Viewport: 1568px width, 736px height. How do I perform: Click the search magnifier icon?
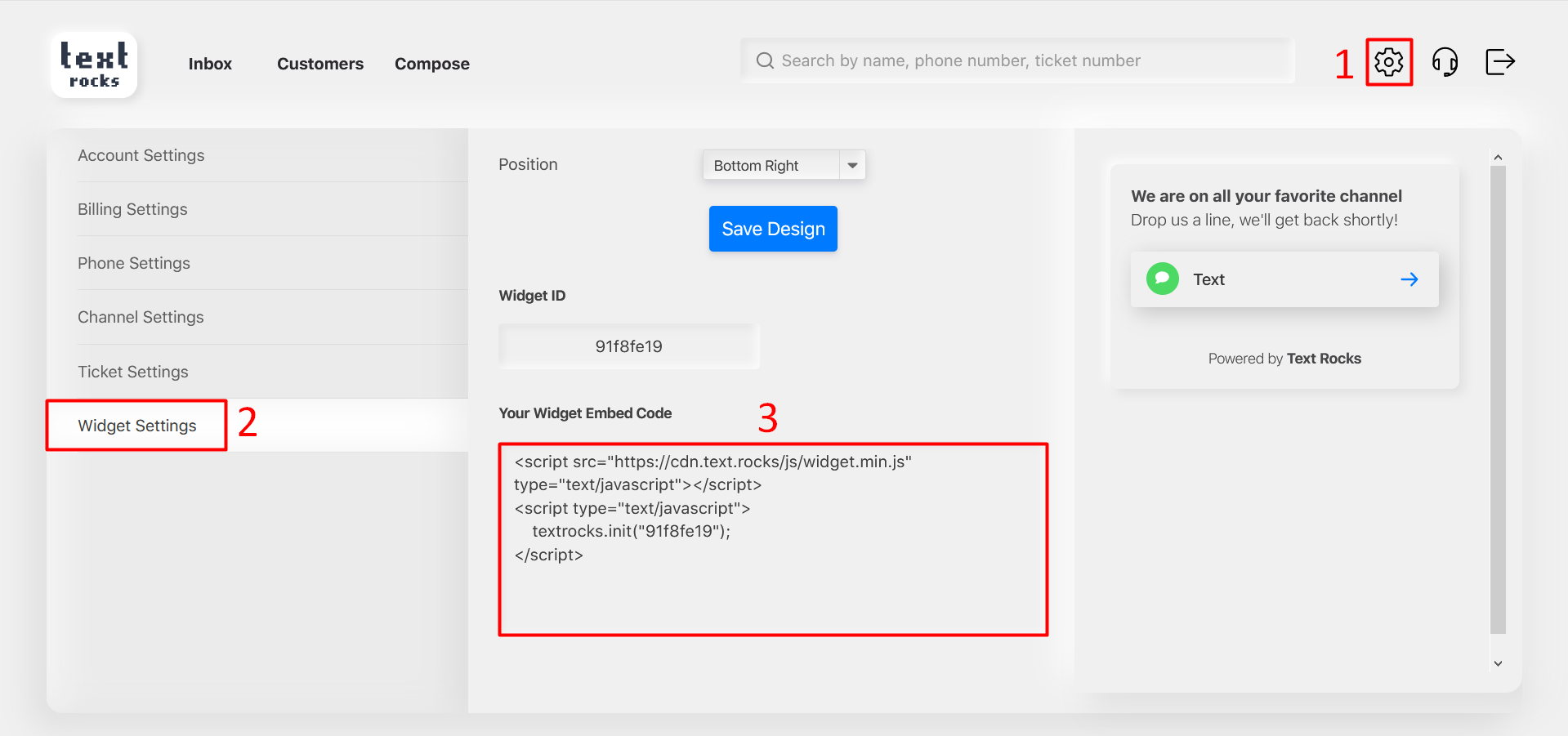[765, 61]
